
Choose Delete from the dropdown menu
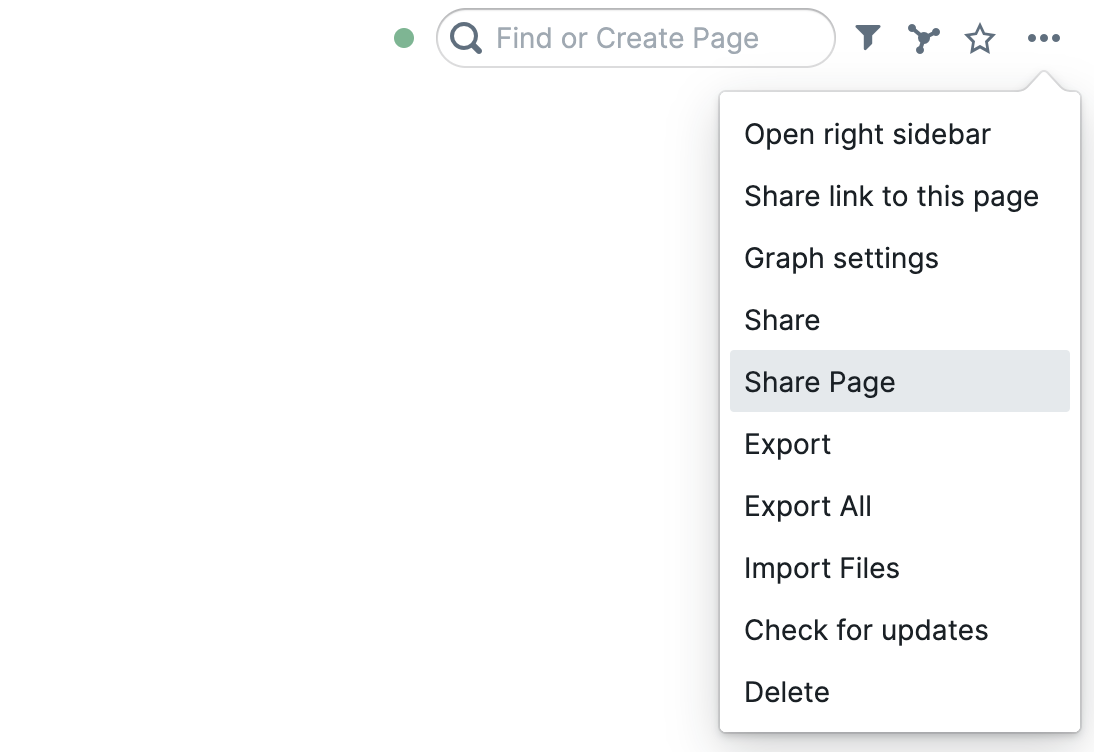click(787, 693)
